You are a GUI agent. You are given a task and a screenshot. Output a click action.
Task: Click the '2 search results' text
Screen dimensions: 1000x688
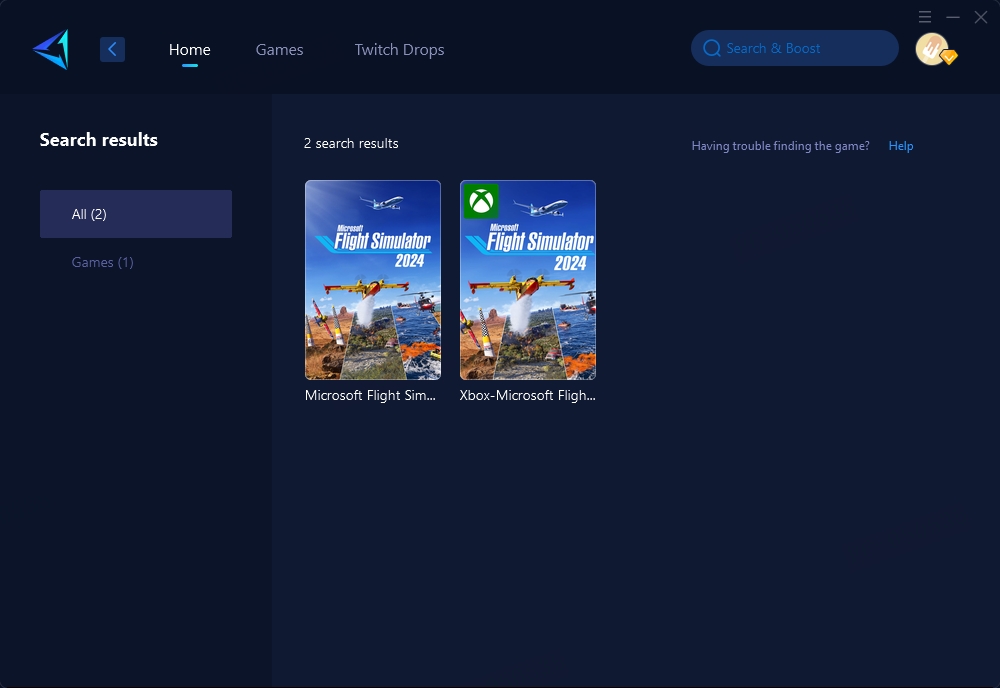click(351, 143)
